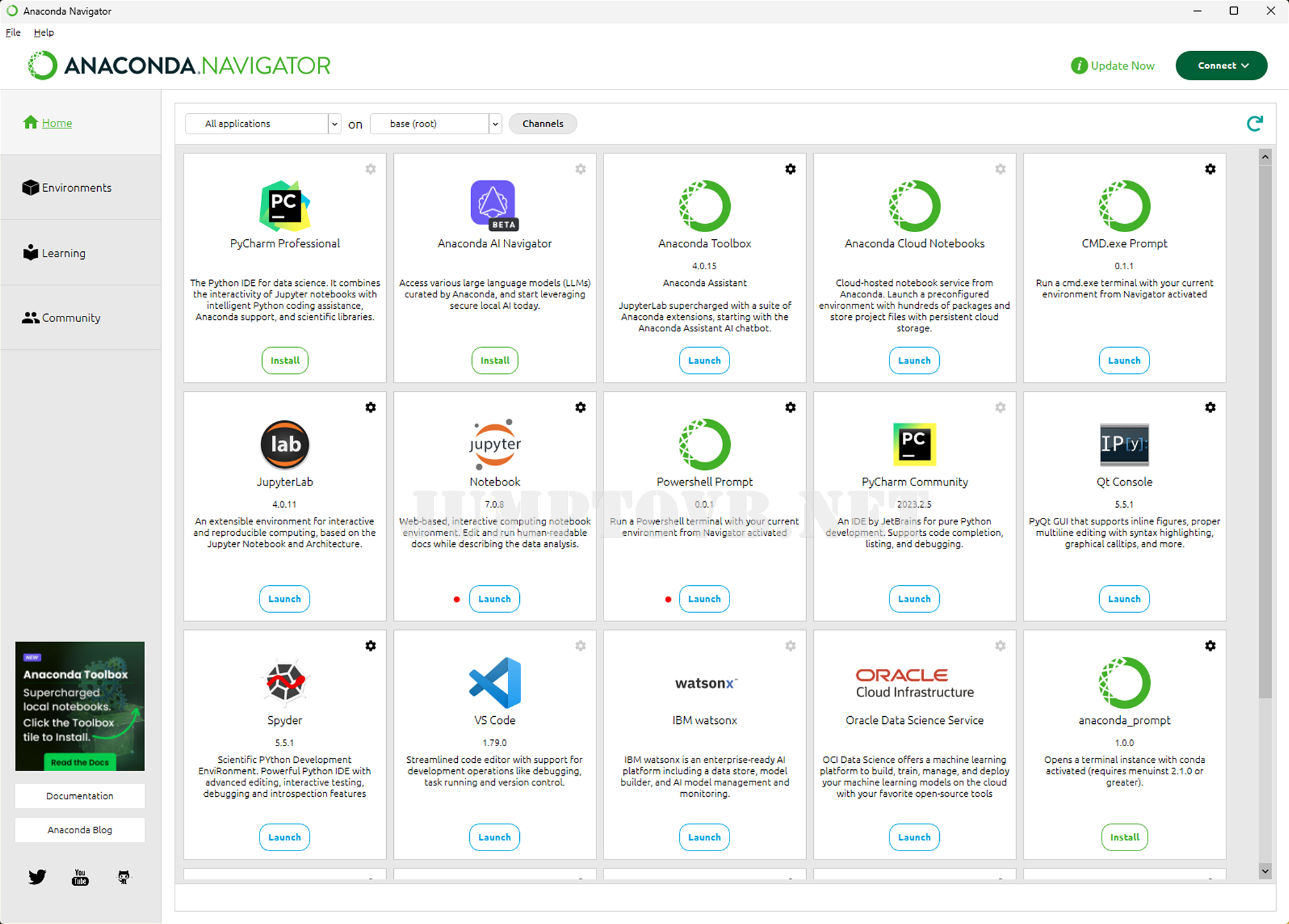Switch to the Environments tab
1289x924 pixels.
click(x=76, y=187)
